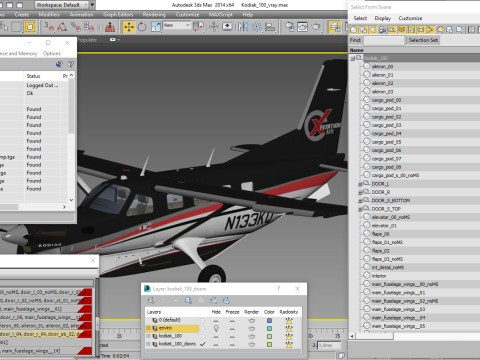Toggle Display Space Warps filter icon
Screen dimensions: 480x360
pos(402,30)
